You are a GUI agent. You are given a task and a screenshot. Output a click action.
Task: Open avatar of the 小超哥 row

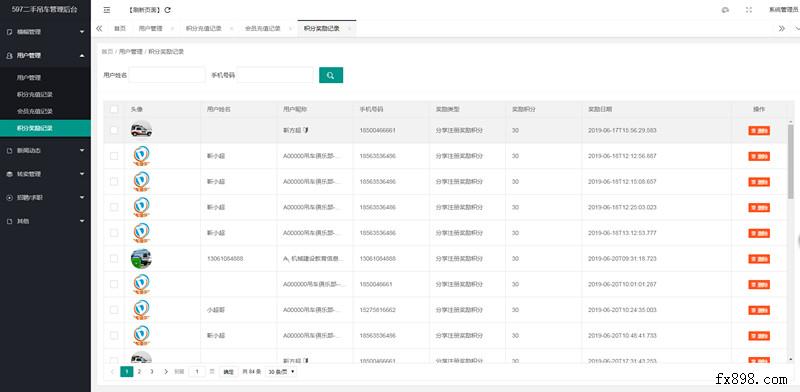(141, 310)
